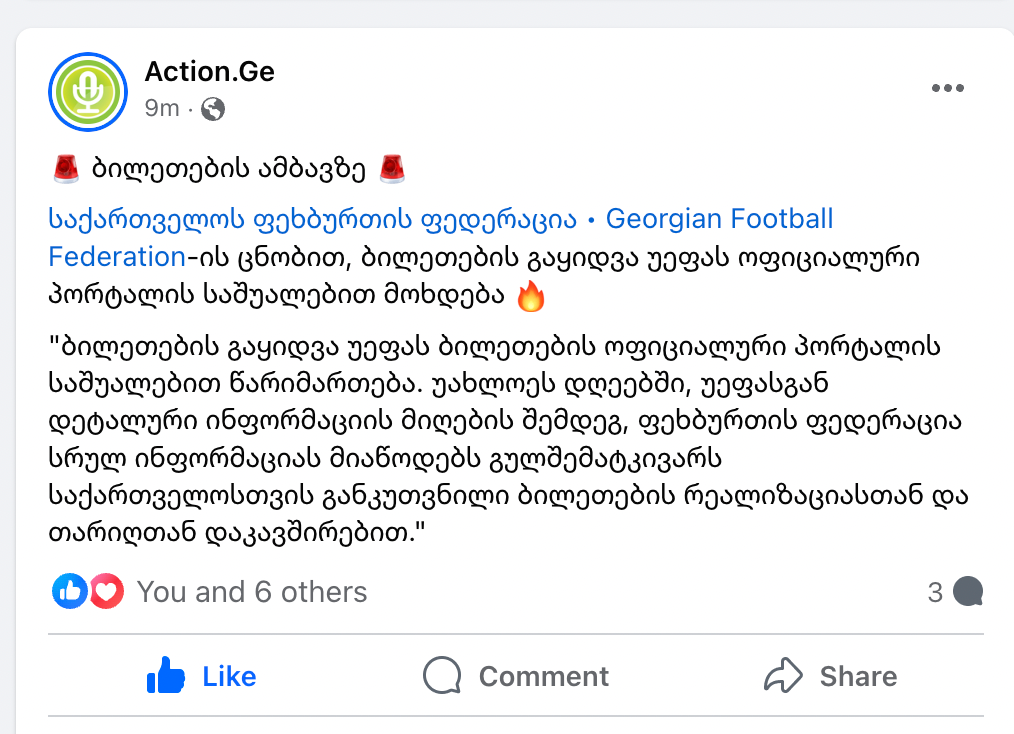The height and width of the screenshot is (734, 1014).
Task: Click the comment count number 3
Action: (x=935, y=592)
